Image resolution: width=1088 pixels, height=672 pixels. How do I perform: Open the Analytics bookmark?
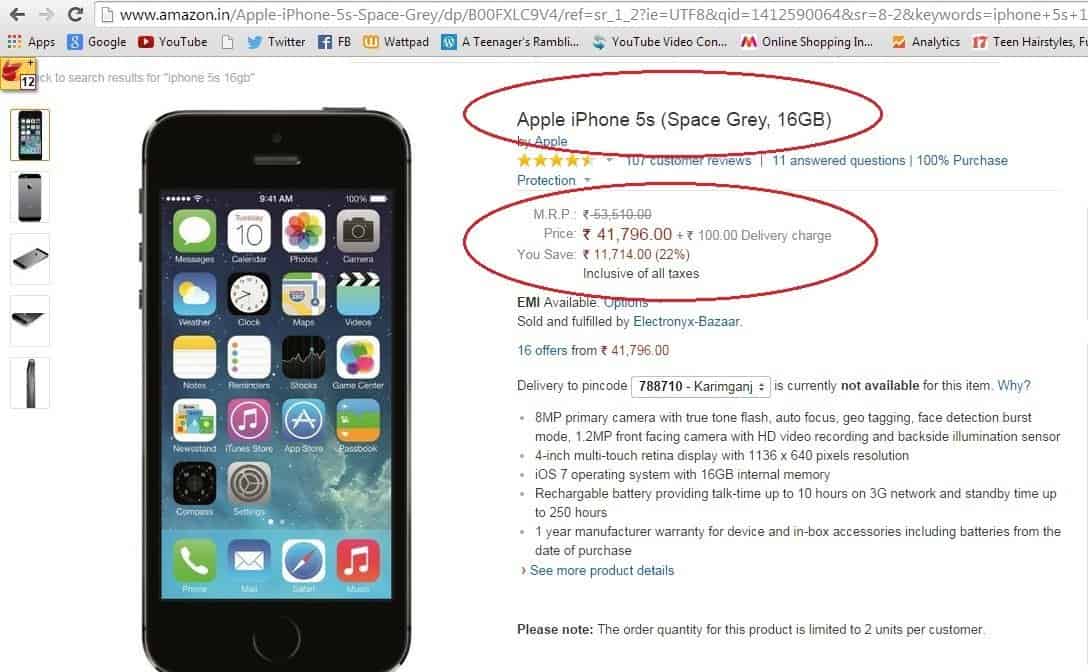(926, 42)
